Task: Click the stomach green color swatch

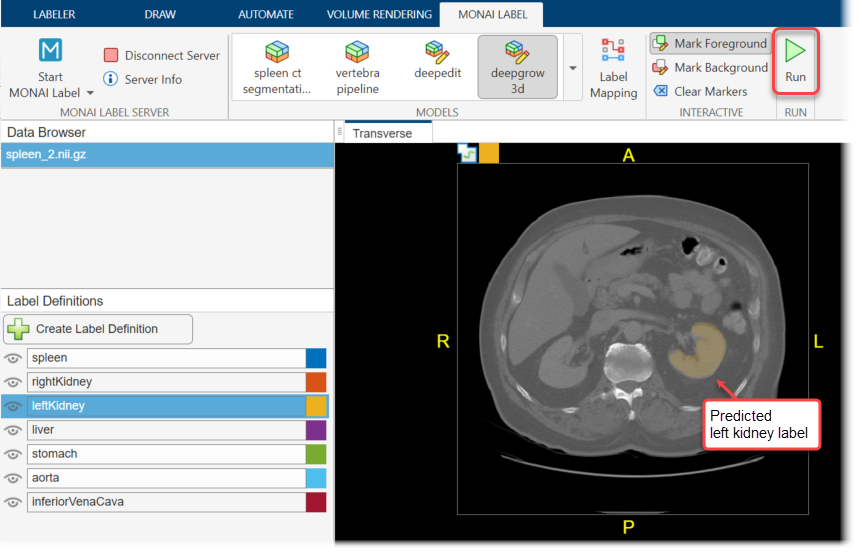Action: click(316, 454)
